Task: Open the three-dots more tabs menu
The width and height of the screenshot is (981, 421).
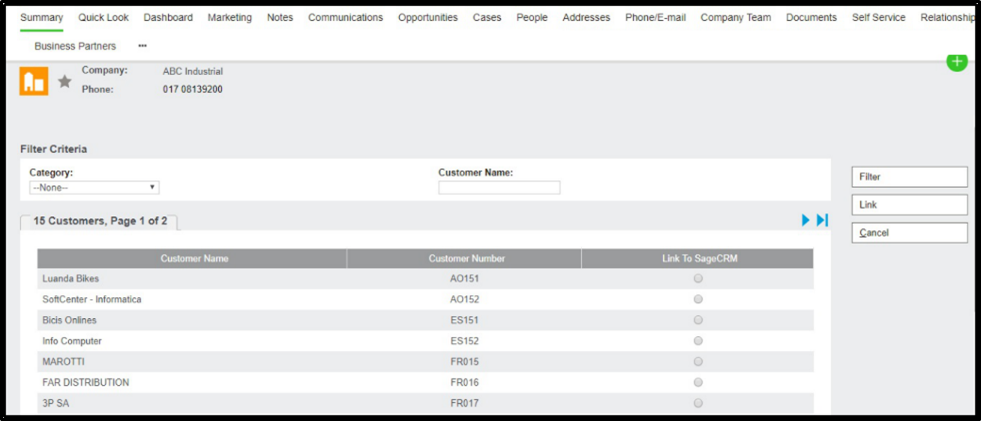Action: click(142, 46)
